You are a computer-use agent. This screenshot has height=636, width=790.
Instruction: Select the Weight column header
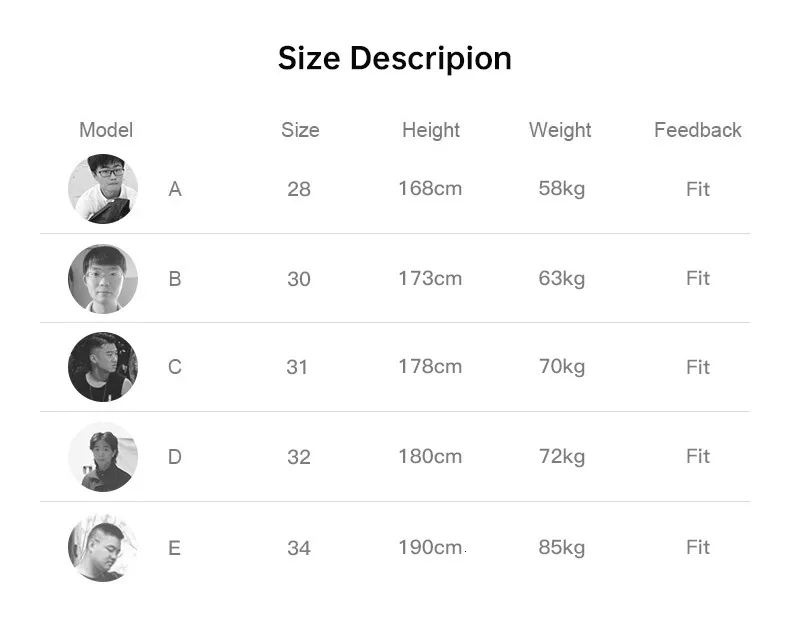click(x=560, y=130)
